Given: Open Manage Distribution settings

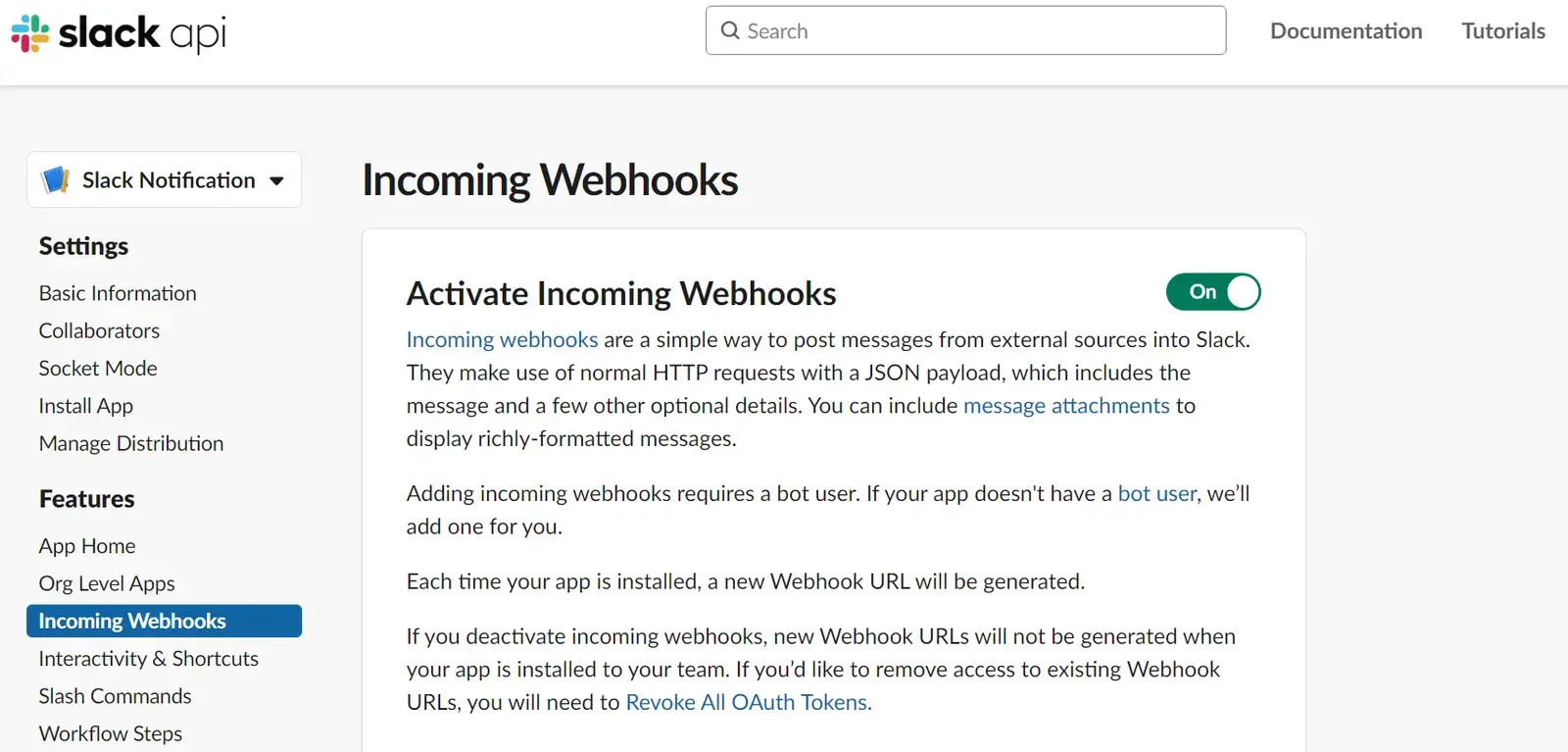Looking at the screenshot, I should (x=131, y=443).
